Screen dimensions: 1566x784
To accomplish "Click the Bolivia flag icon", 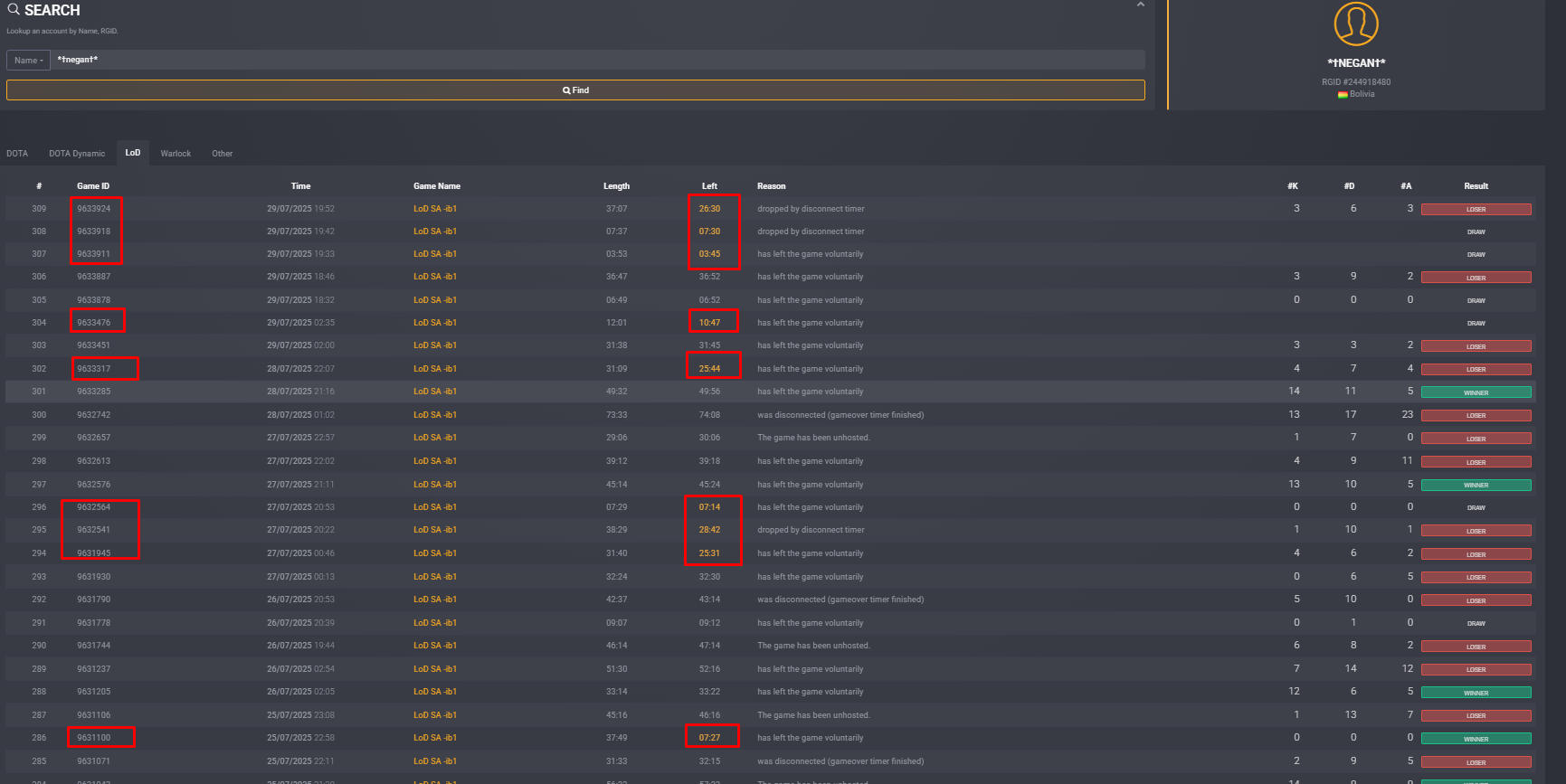I will coord(1343,95).
